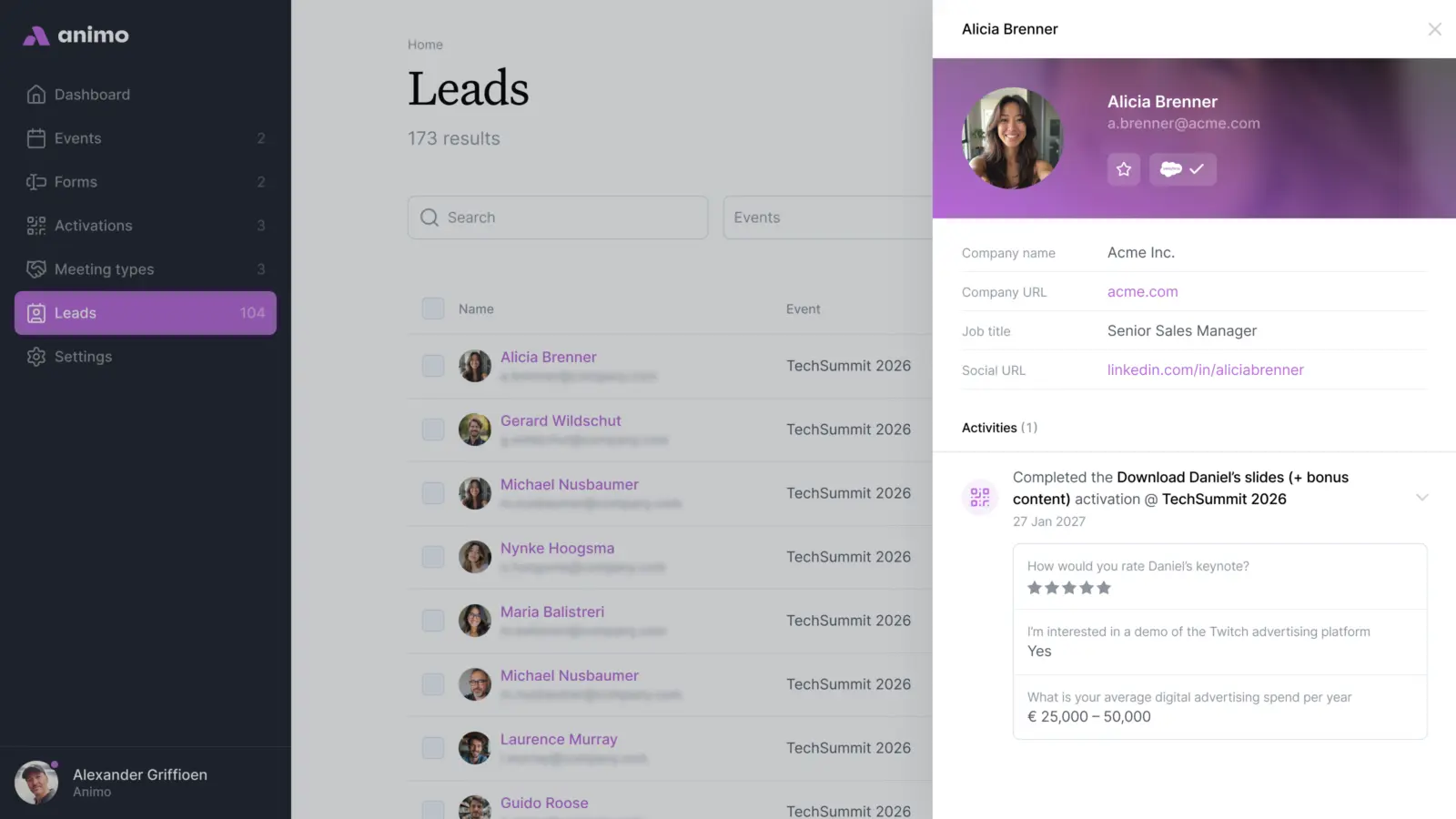Click the Animo logo at the top

point(75,35)
